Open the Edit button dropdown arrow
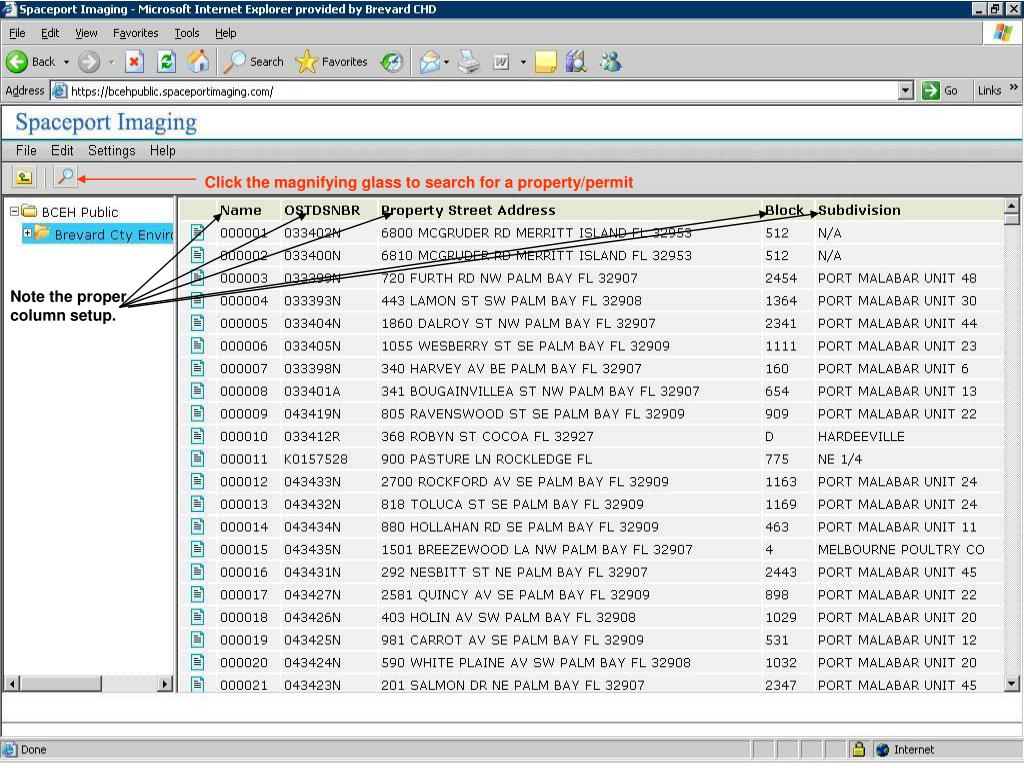1024x768 pixels. (523, 62)
